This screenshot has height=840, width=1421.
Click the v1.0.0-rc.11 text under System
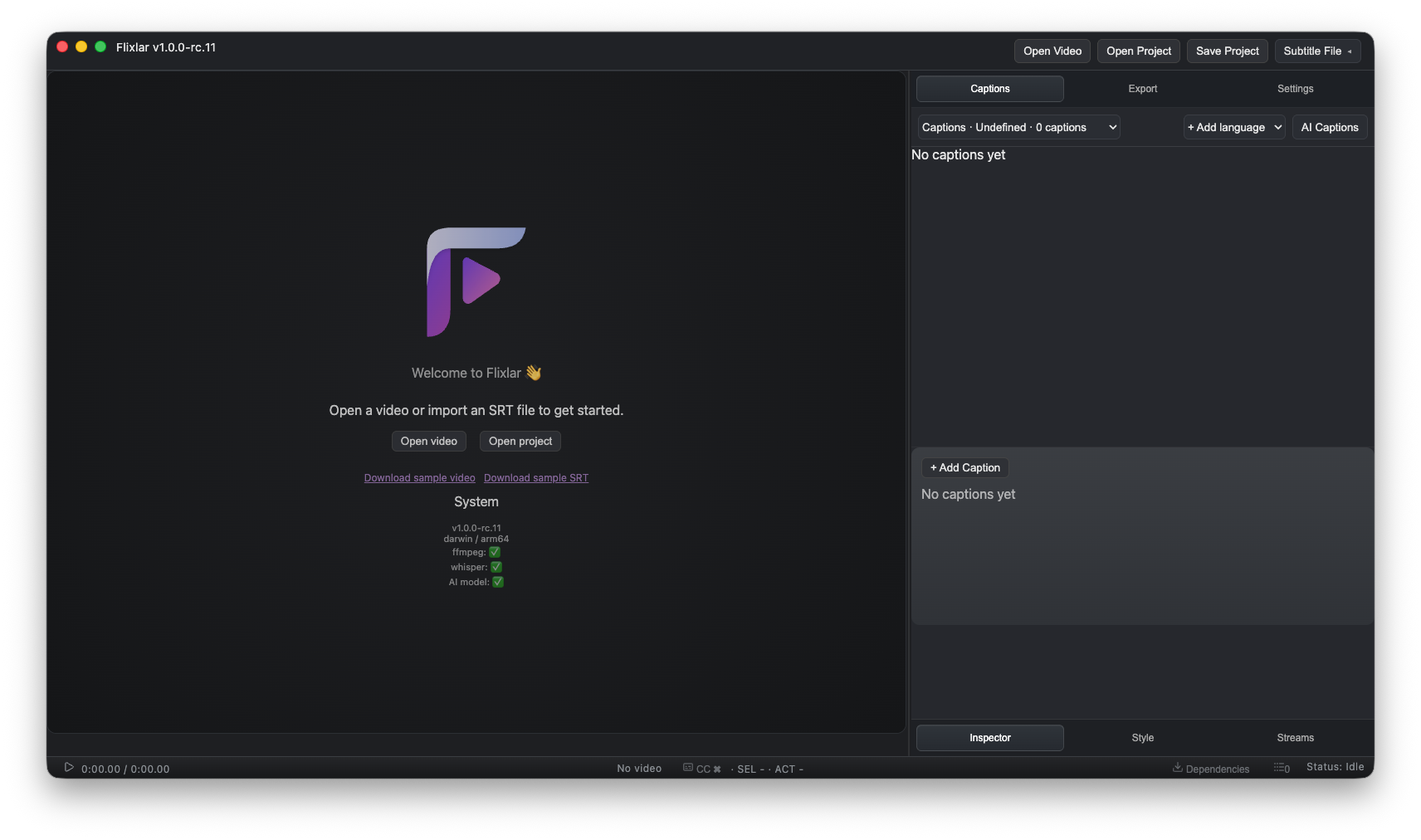click(476, 528)
